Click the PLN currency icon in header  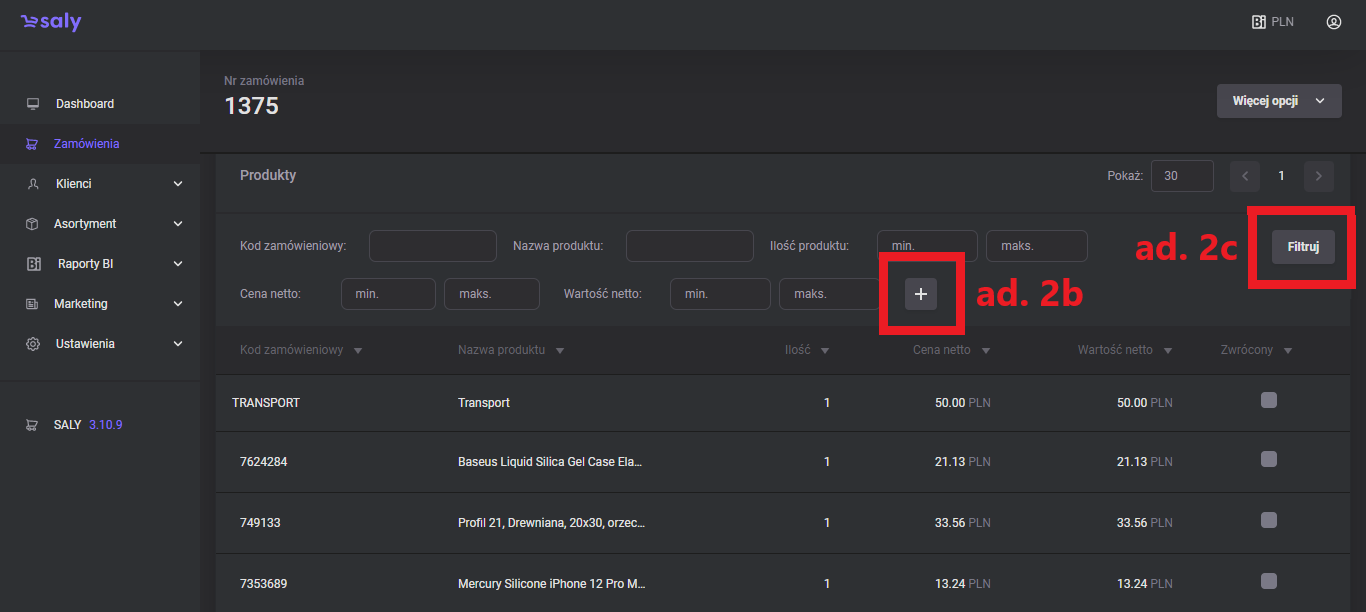tap(1259, 22)
